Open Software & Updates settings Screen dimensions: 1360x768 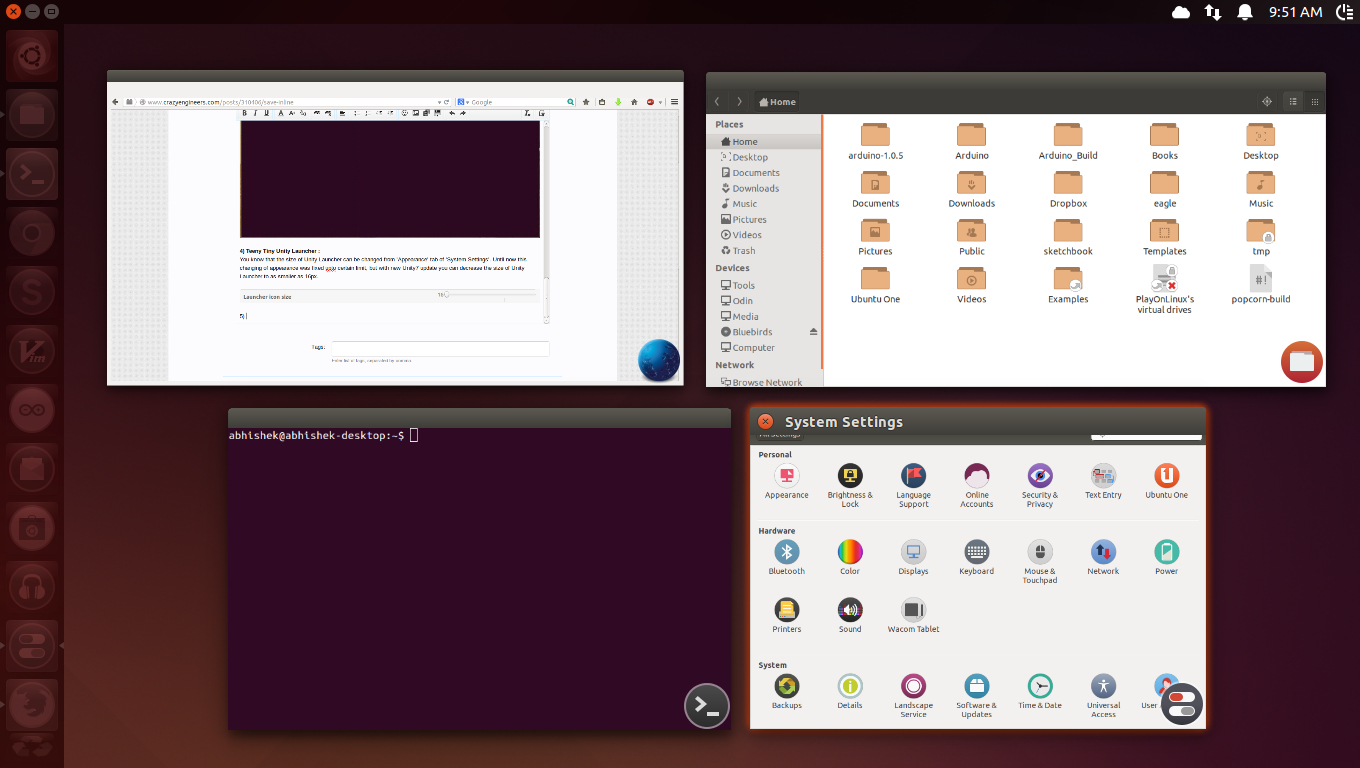[x=977, y=695]
